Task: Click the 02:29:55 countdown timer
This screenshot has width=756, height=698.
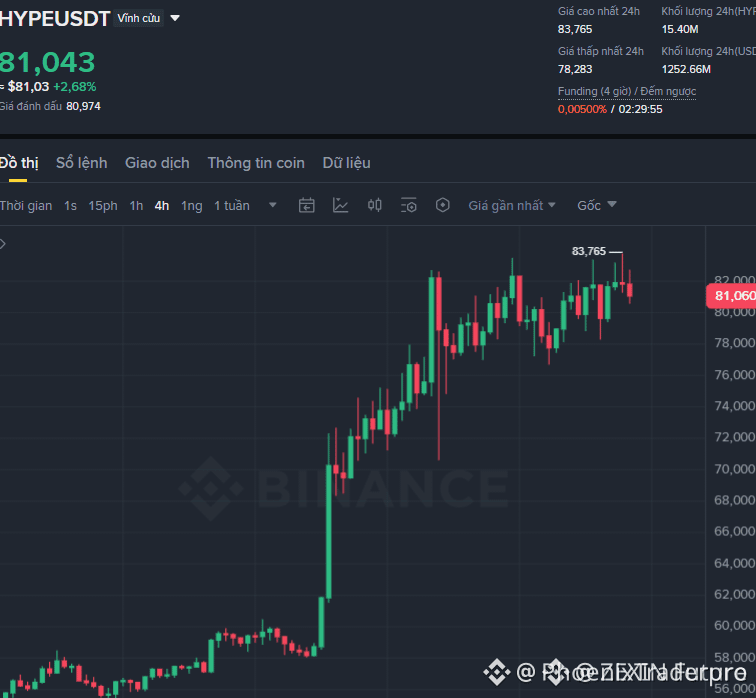Action: tap(640, 109)
